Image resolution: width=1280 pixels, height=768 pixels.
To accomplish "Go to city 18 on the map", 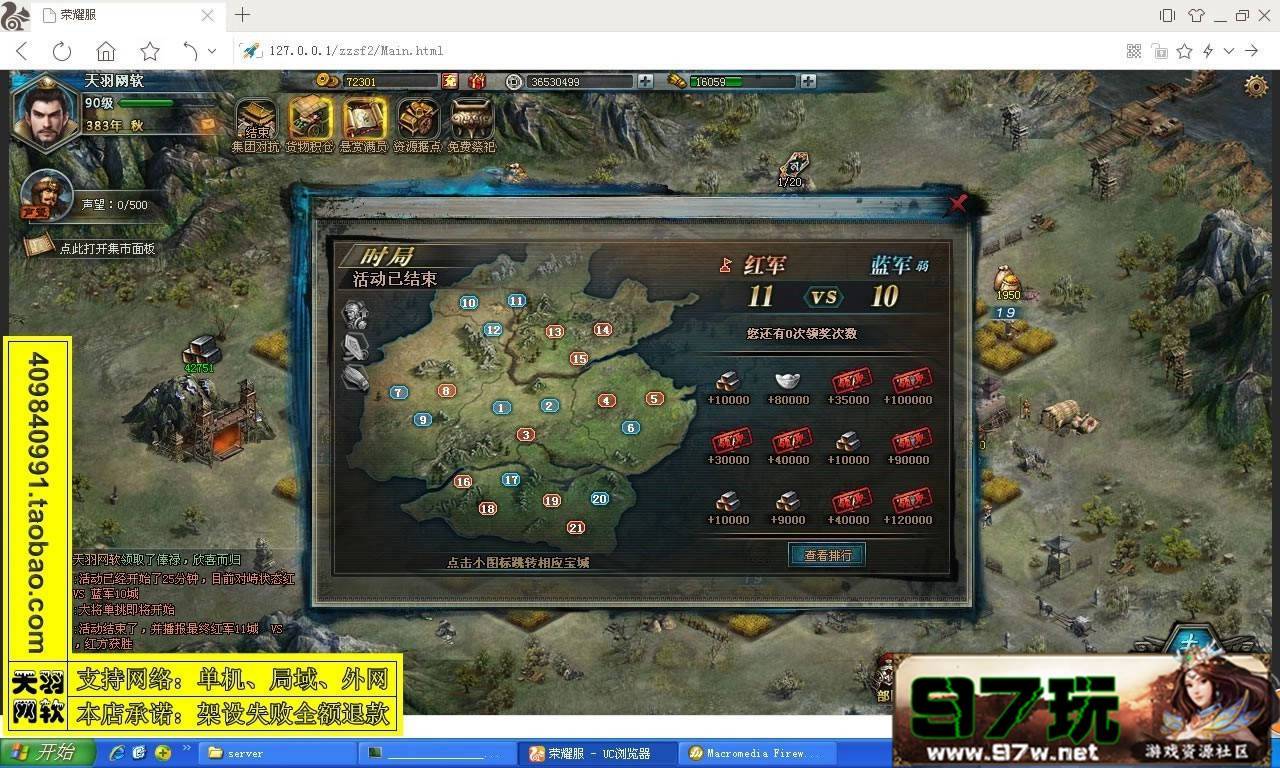I will pyautogui.click(x=487, y=508).
